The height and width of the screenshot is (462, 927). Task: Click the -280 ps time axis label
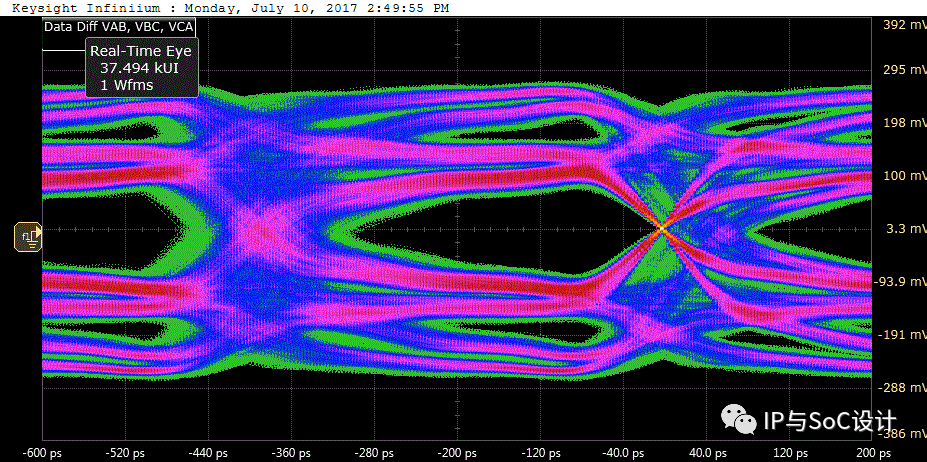(x=374, y=453)
